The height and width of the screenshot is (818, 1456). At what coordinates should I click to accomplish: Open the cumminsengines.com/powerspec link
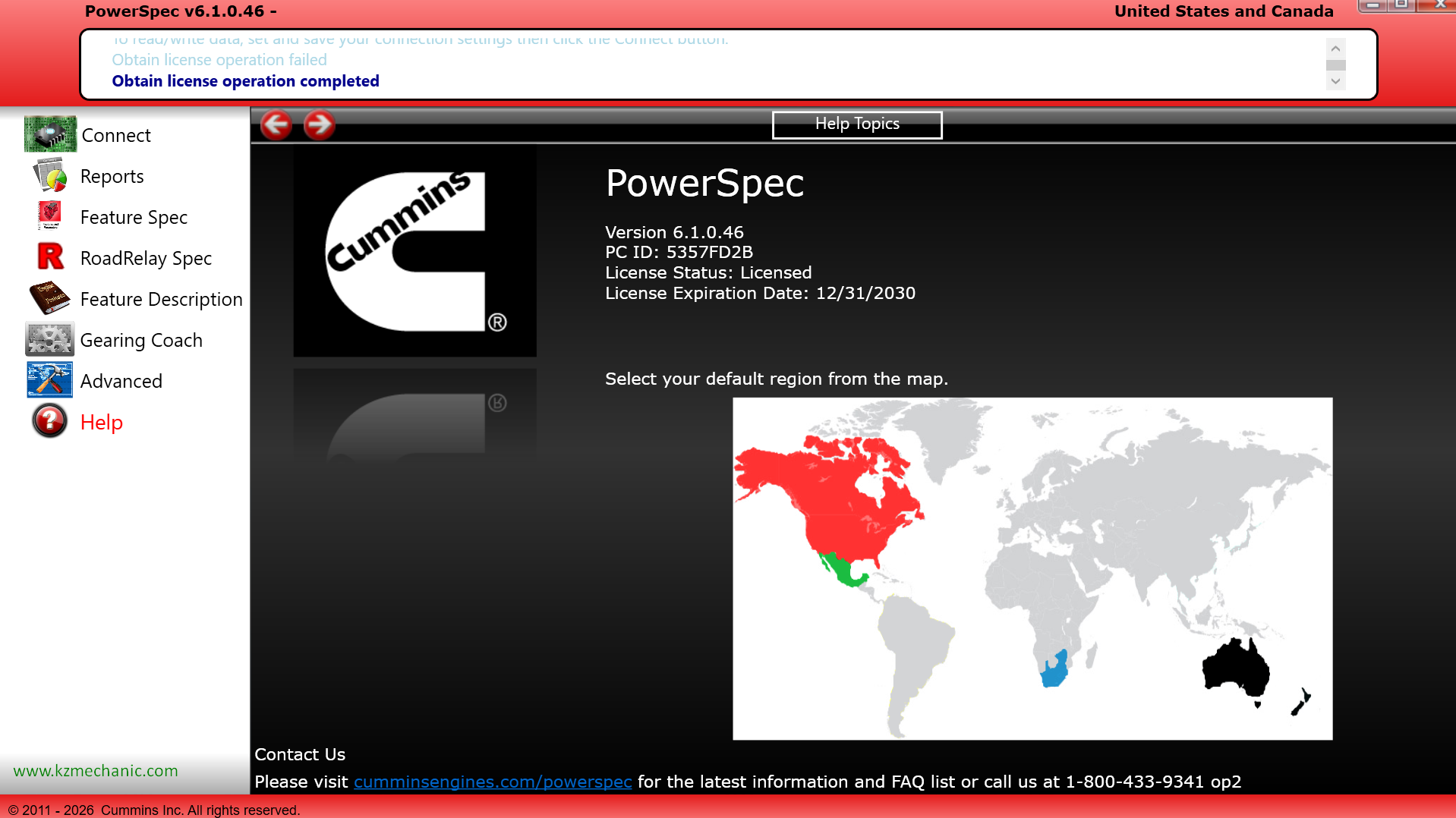[x=493, y=782]
